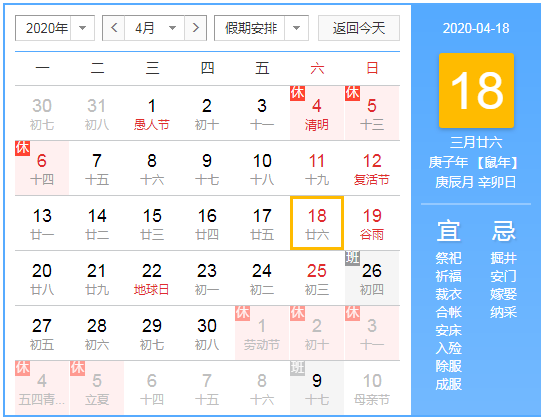Select April 19 谷雨
This screenshot has height=420, width=544.
point(372,223)
